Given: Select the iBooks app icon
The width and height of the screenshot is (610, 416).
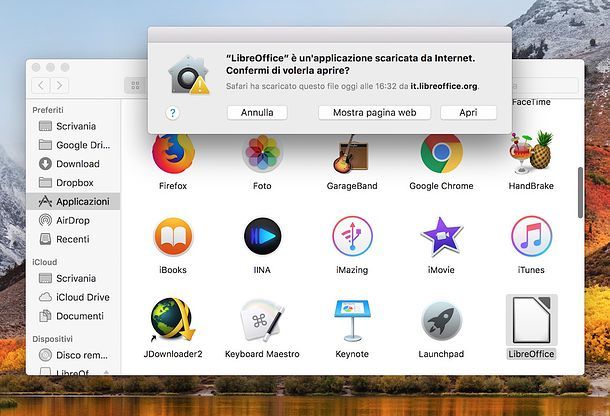Looking at the screenshot, I should coord(173,237).
